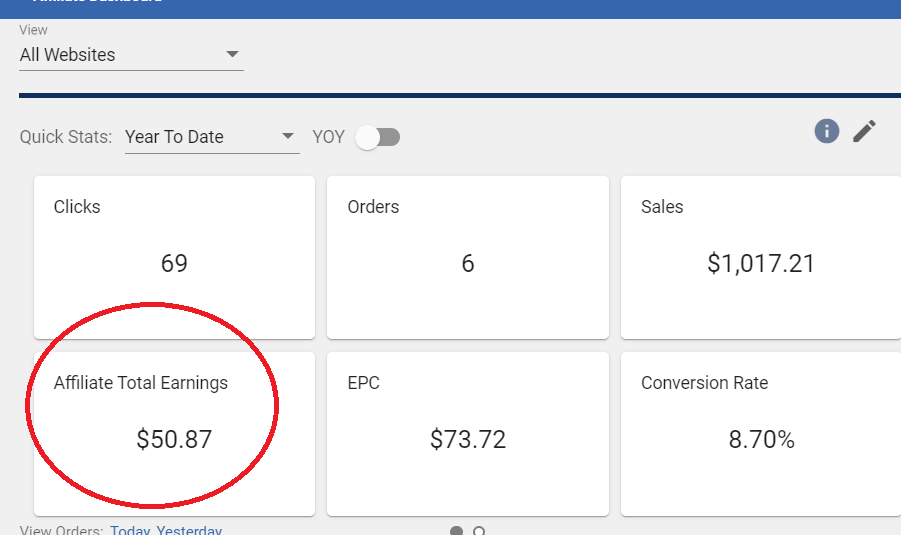
Task: Click the Orders stat card
Action: 468,257
